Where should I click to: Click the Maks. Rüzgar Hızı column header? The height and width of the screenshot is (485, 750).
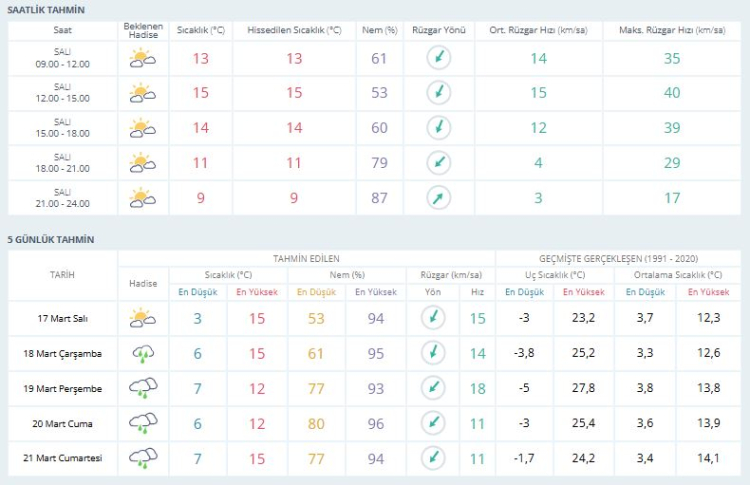tap(672, 30)
